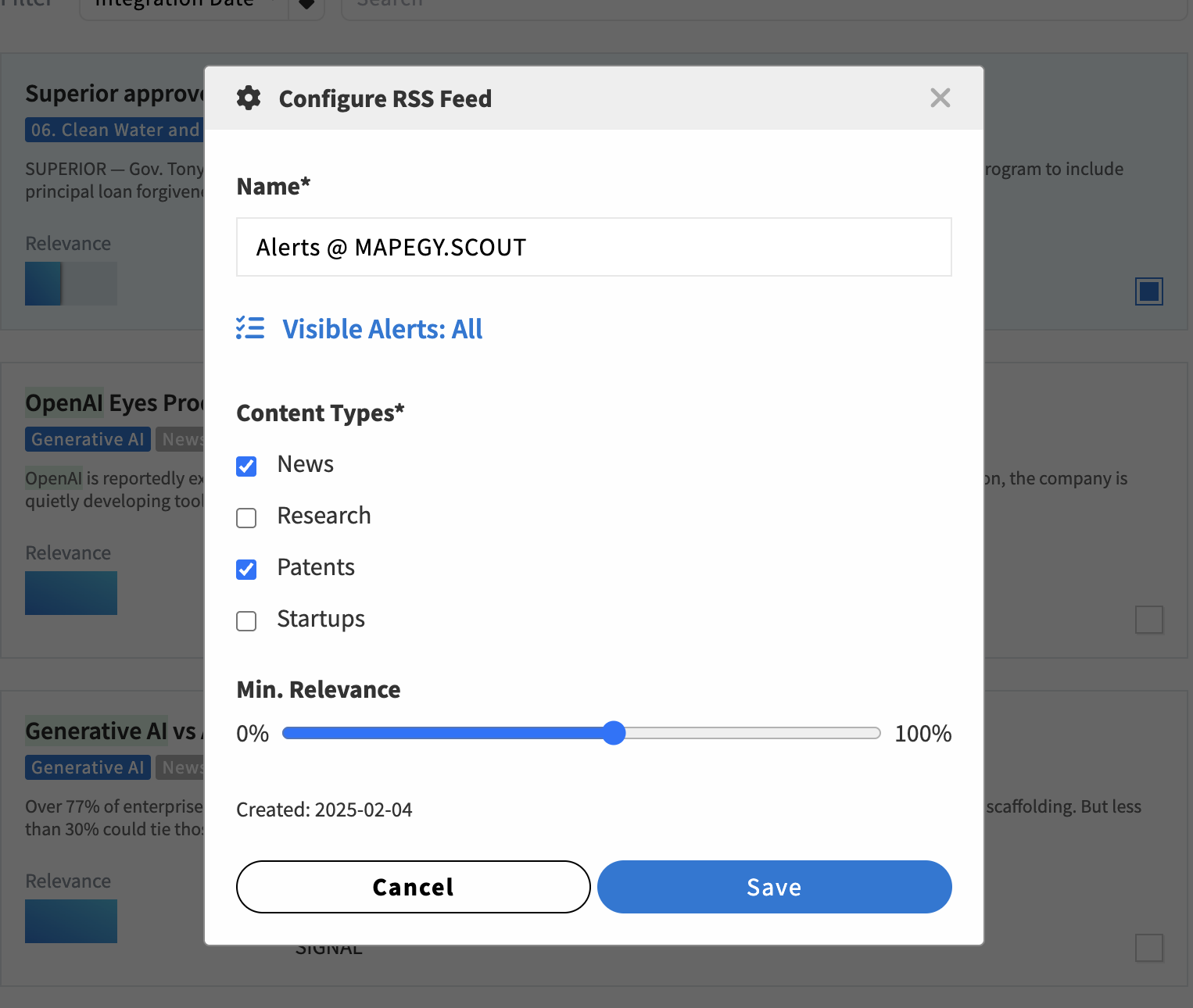Viewport: 1193px width, 1008px height.
Task: Click the News tag on OpenAI card
Action: click(181, 439)
